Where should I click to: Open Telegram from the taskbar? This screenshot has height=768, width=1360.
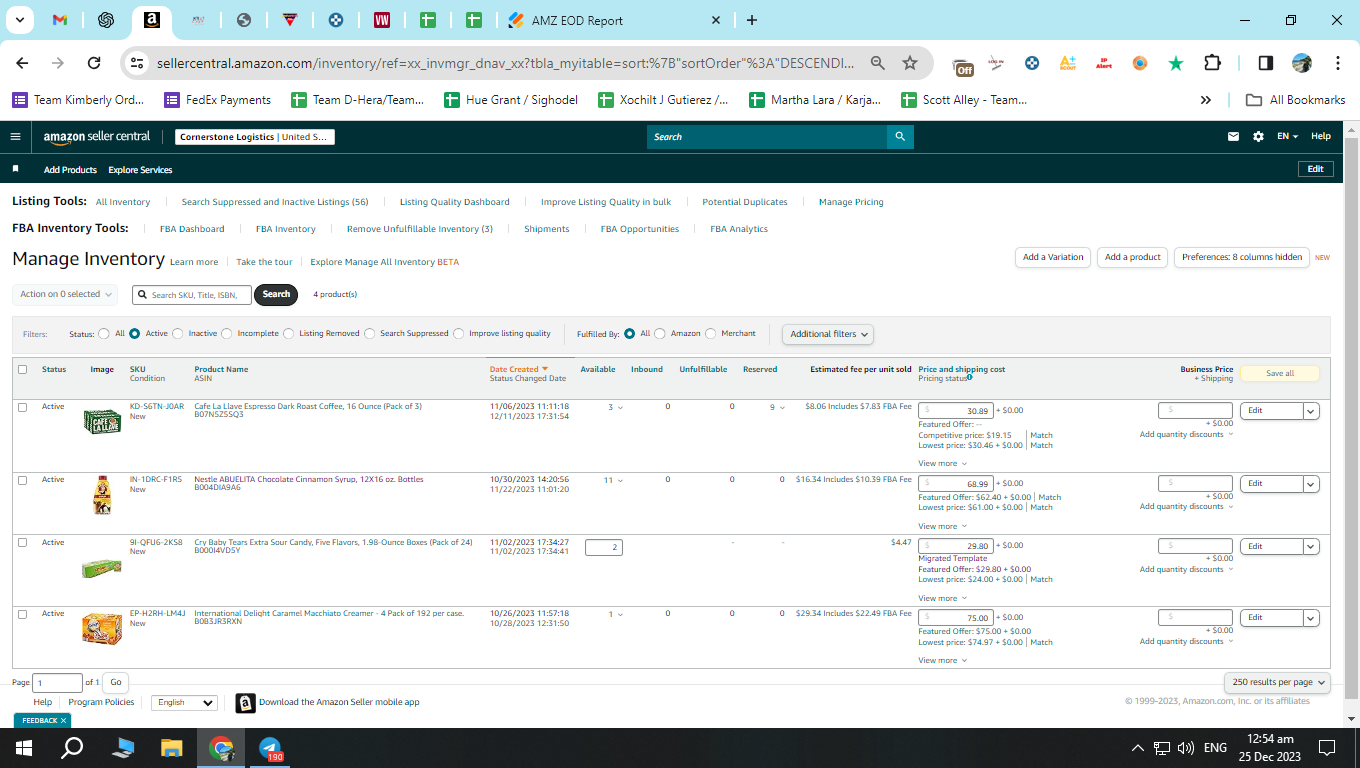click(x=270, y=748)
